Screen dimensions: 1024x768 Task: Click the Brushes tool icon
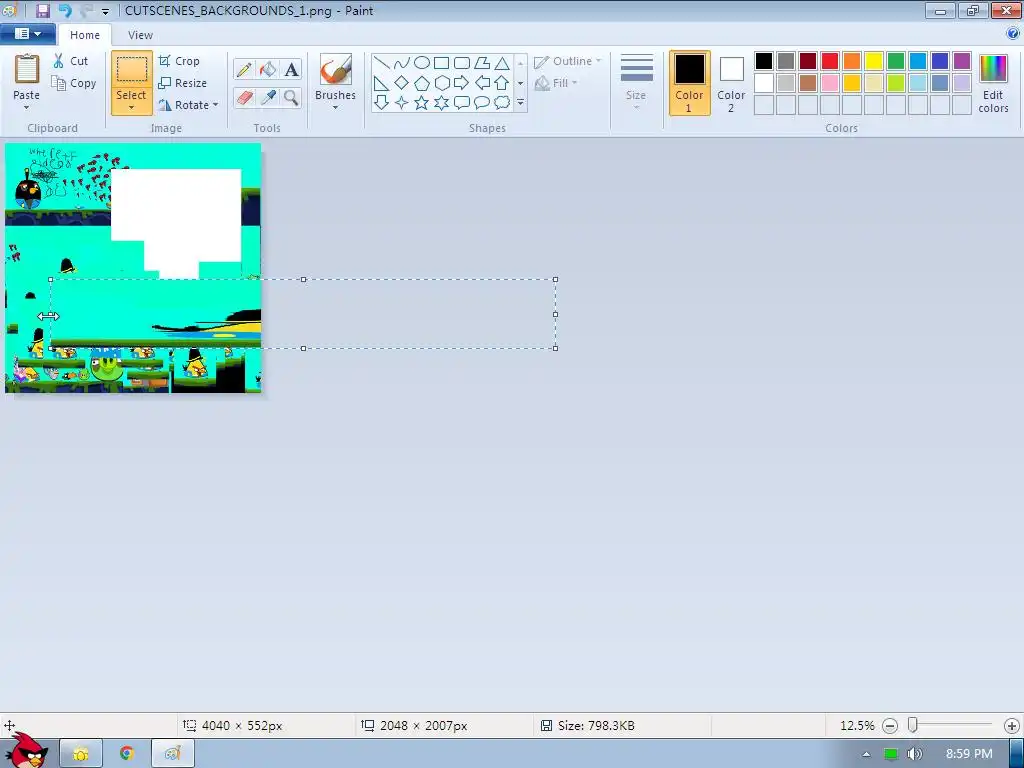[x=336, y=69]
